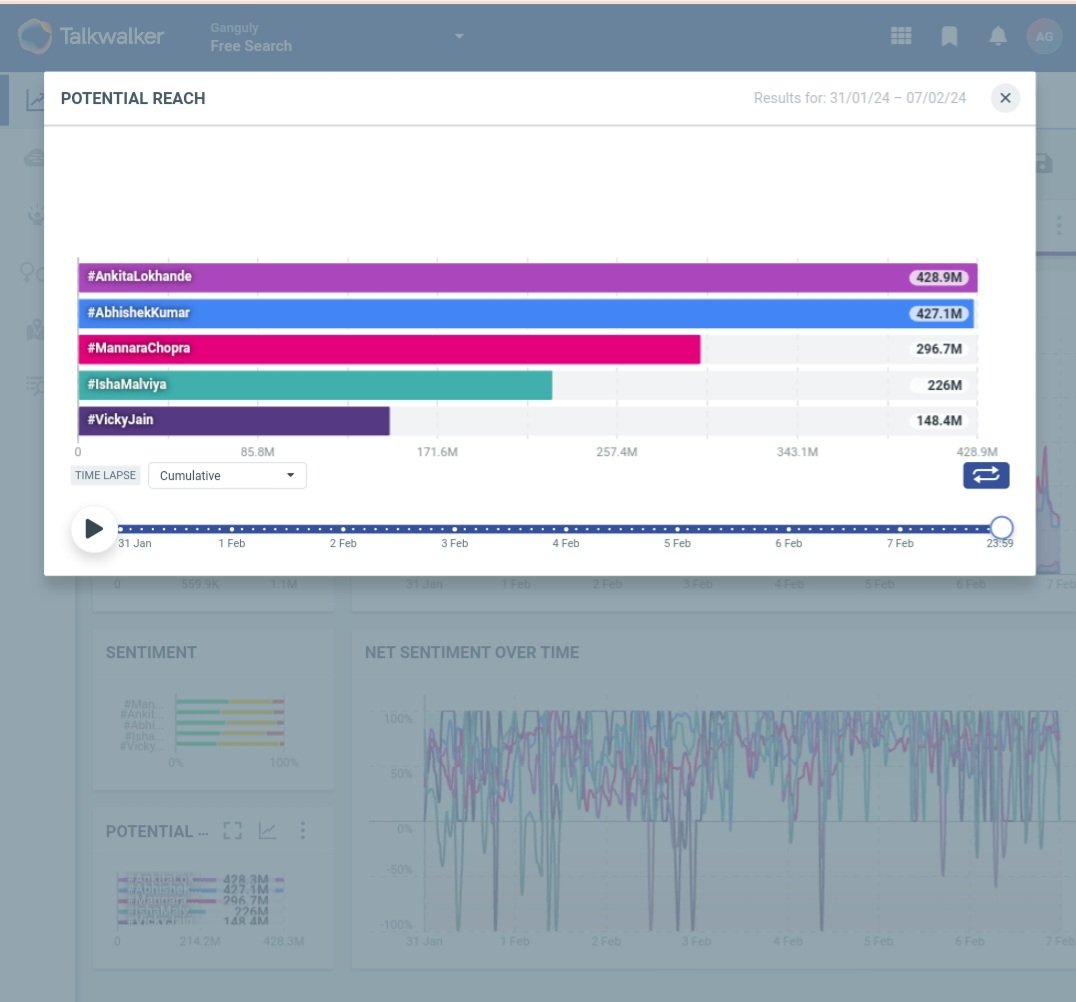Click the 427.1M value label
The width and height of the screenshot is (1076, 1002).
pos(939,314)
